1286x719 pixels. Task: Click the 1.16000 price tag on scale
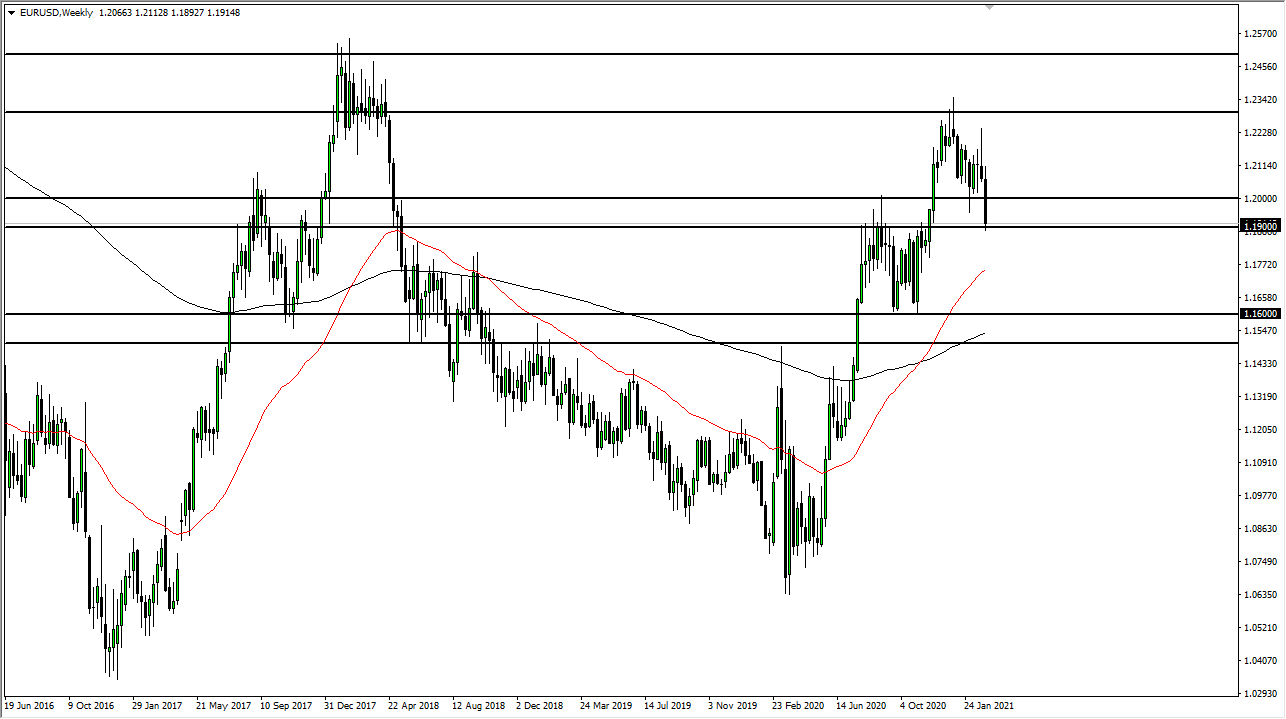point(1259,314)
